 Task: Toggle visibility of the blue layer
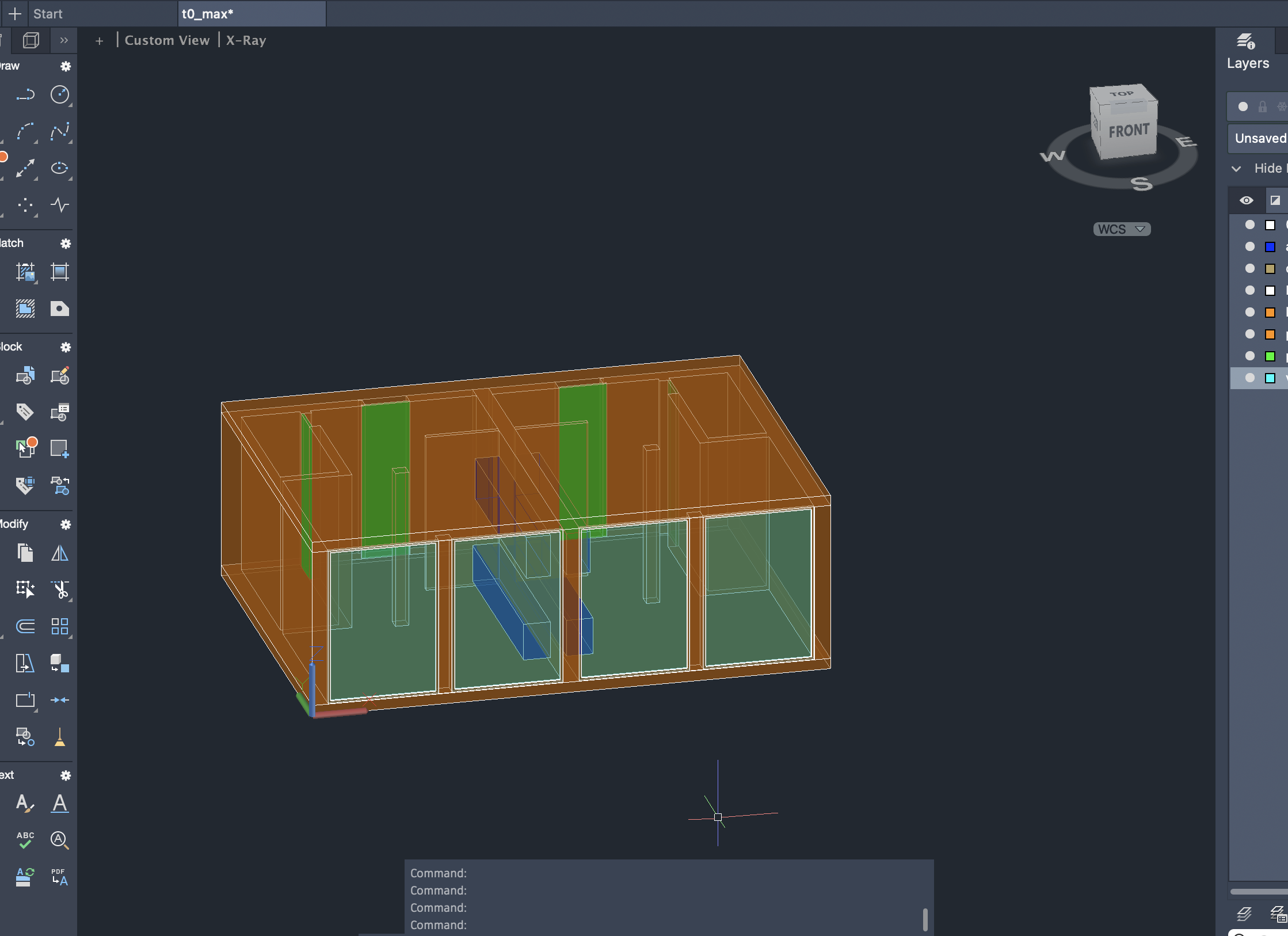click(x=1249, y=246)
